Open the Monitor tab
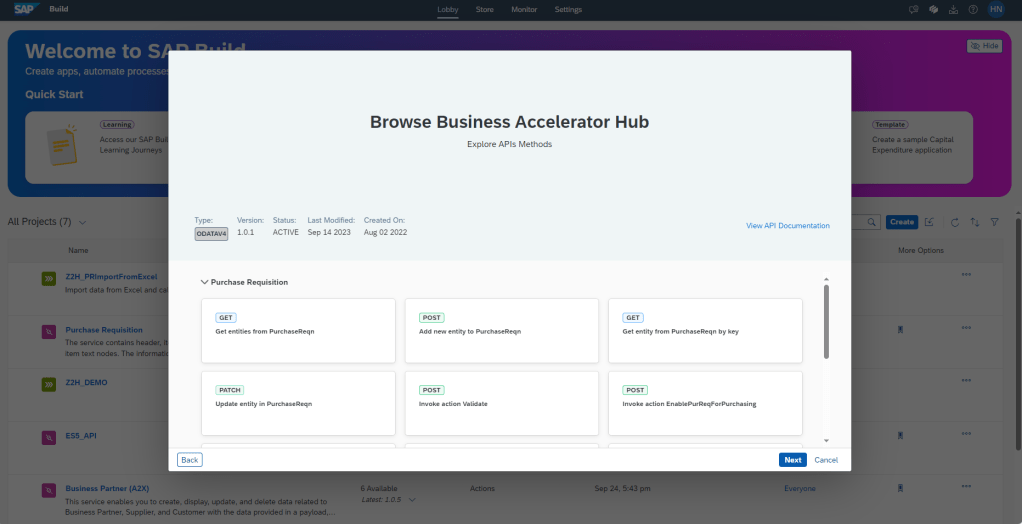Screen dimensions: 1022x524 click(x=524, y=10)
